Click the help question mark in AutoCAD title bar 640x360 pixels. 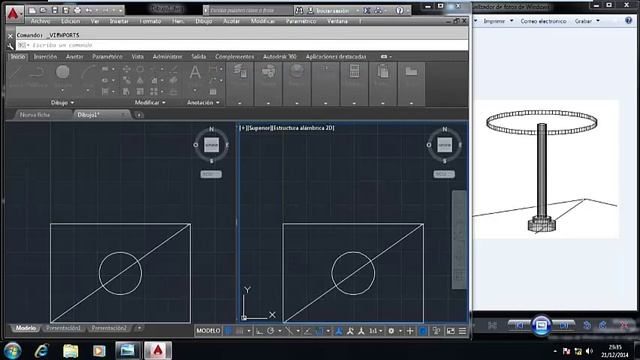pos(400,11)
